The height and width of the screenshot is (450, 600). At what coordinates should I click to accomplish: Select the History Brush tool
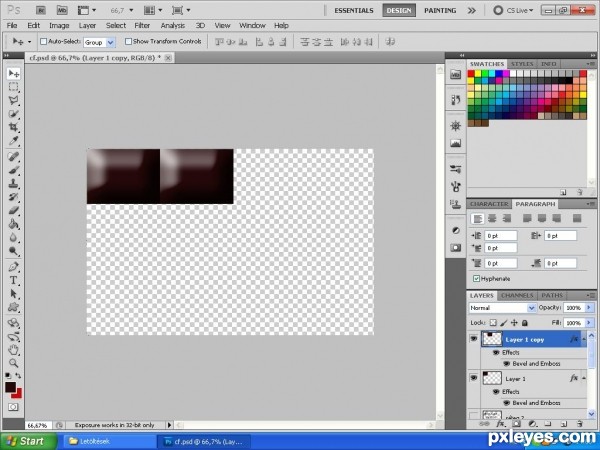13,197
